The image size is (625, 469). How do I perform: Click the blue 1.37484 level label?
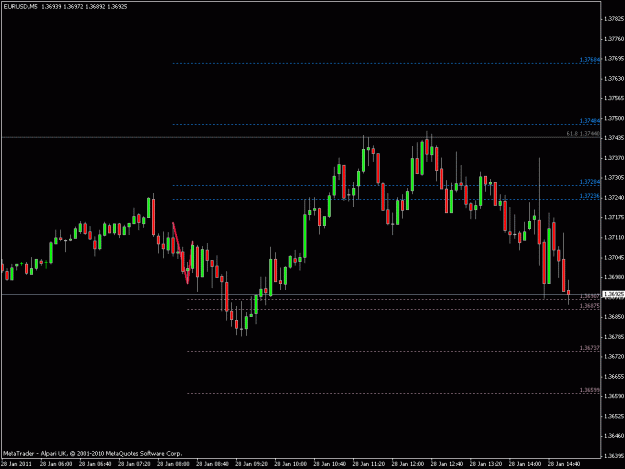[590, 121]
